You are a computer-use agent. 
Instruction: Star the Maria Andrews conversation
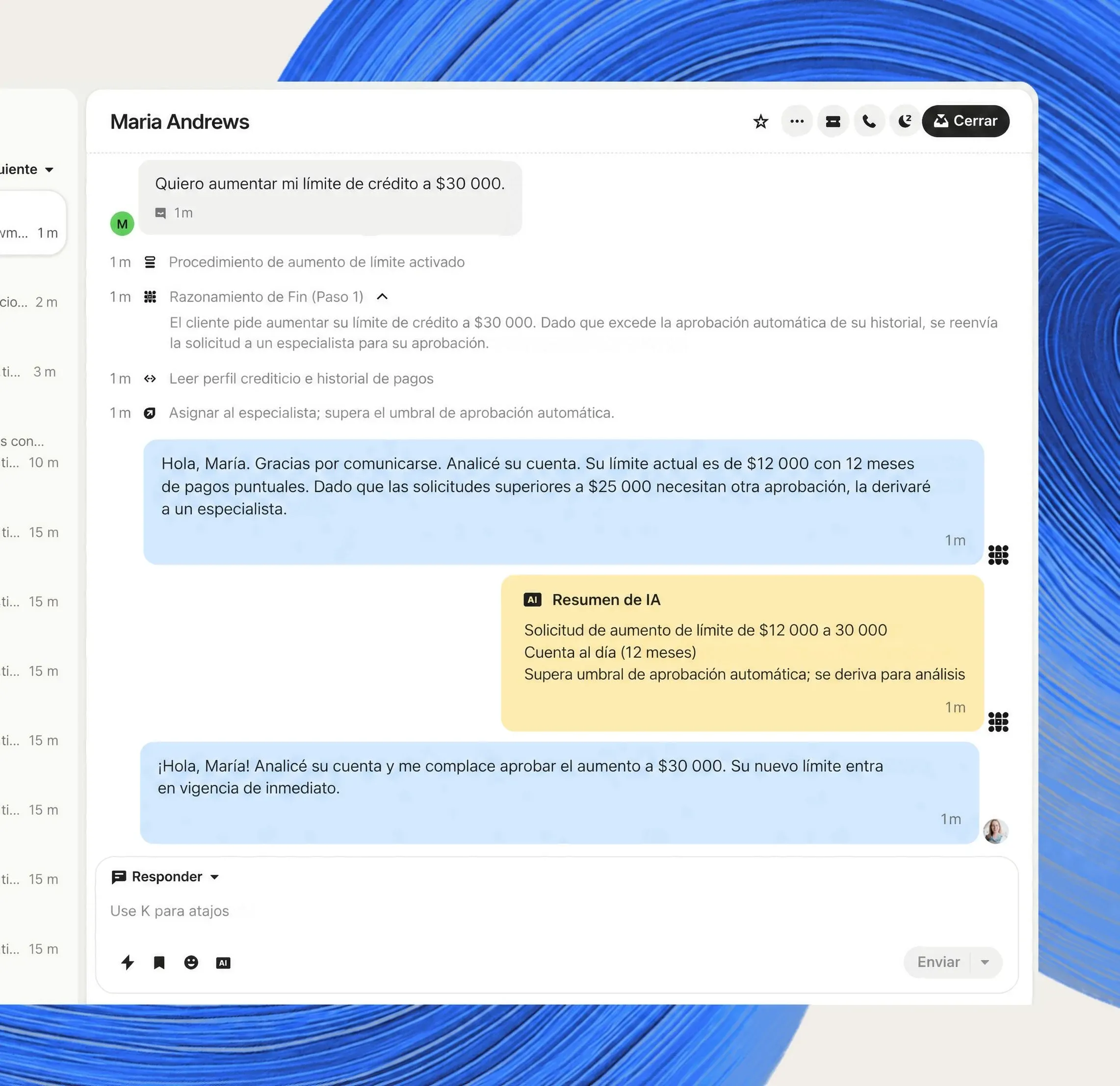[x=760, y=121]
